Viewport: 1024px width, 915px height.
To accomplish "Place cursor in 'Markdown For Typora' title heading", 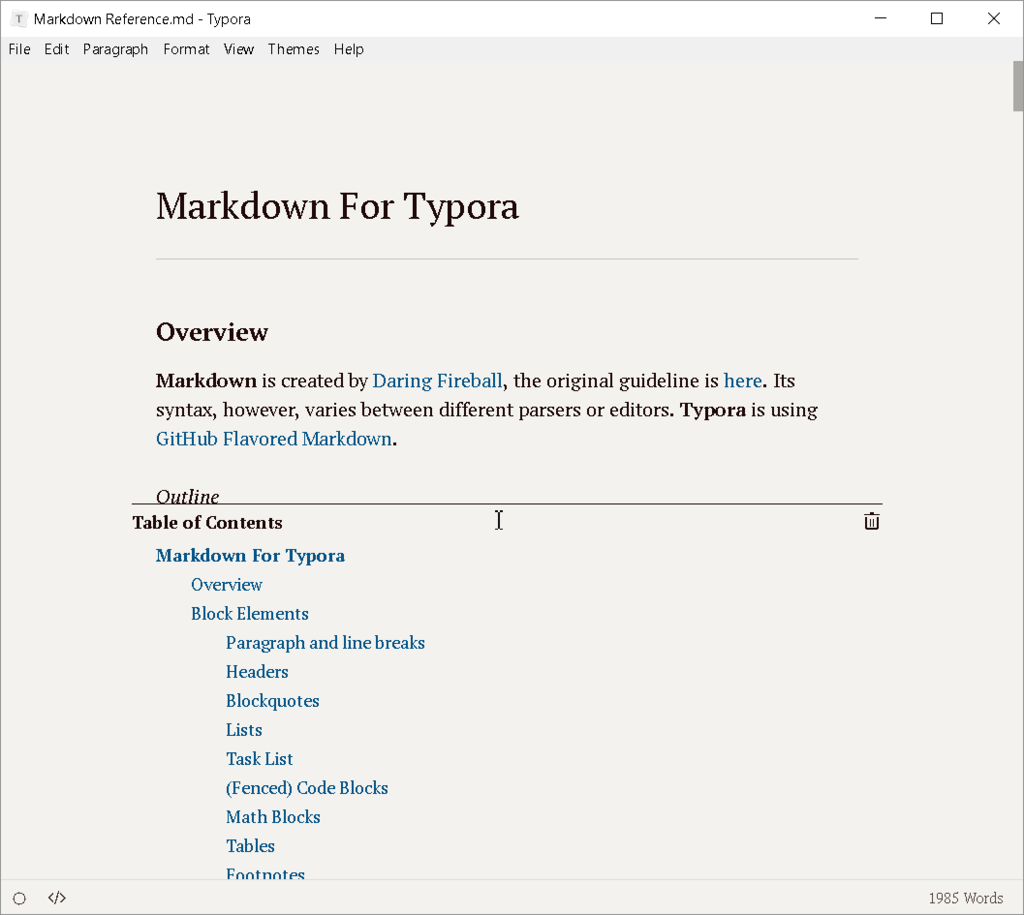I will pos(337,206).
